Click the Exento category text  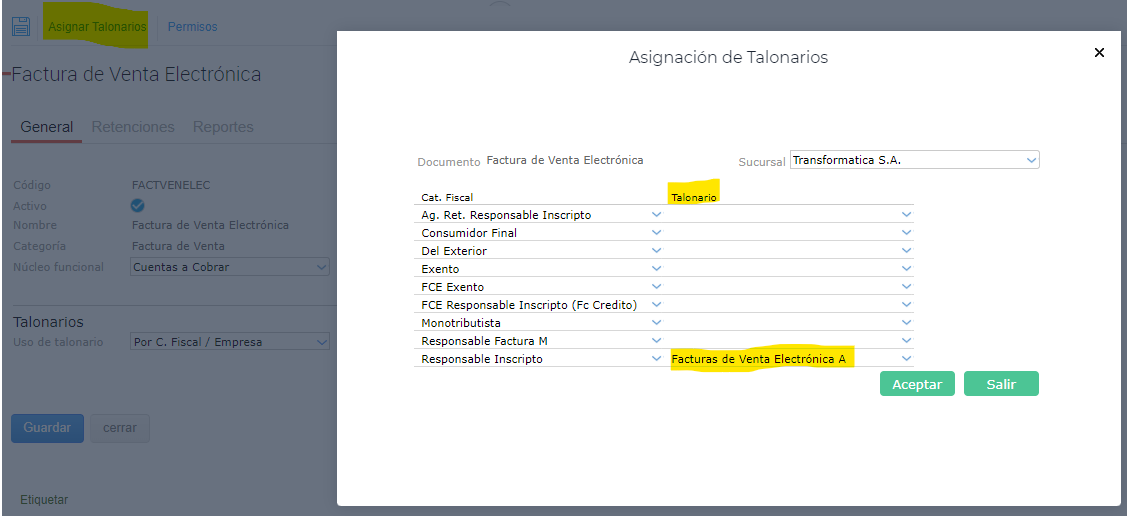(440, 269)
